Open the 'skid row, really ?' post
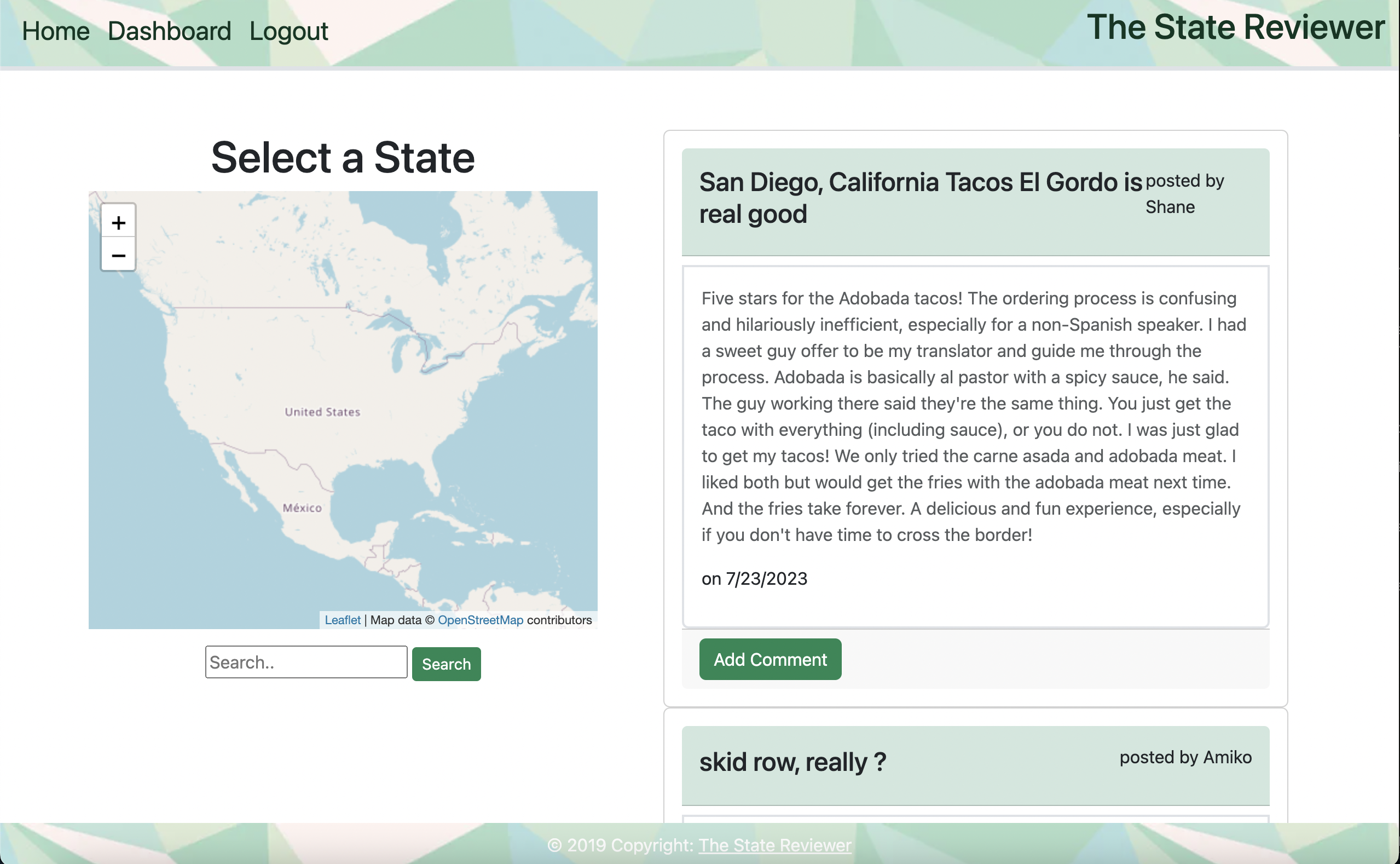 (792, 761)
